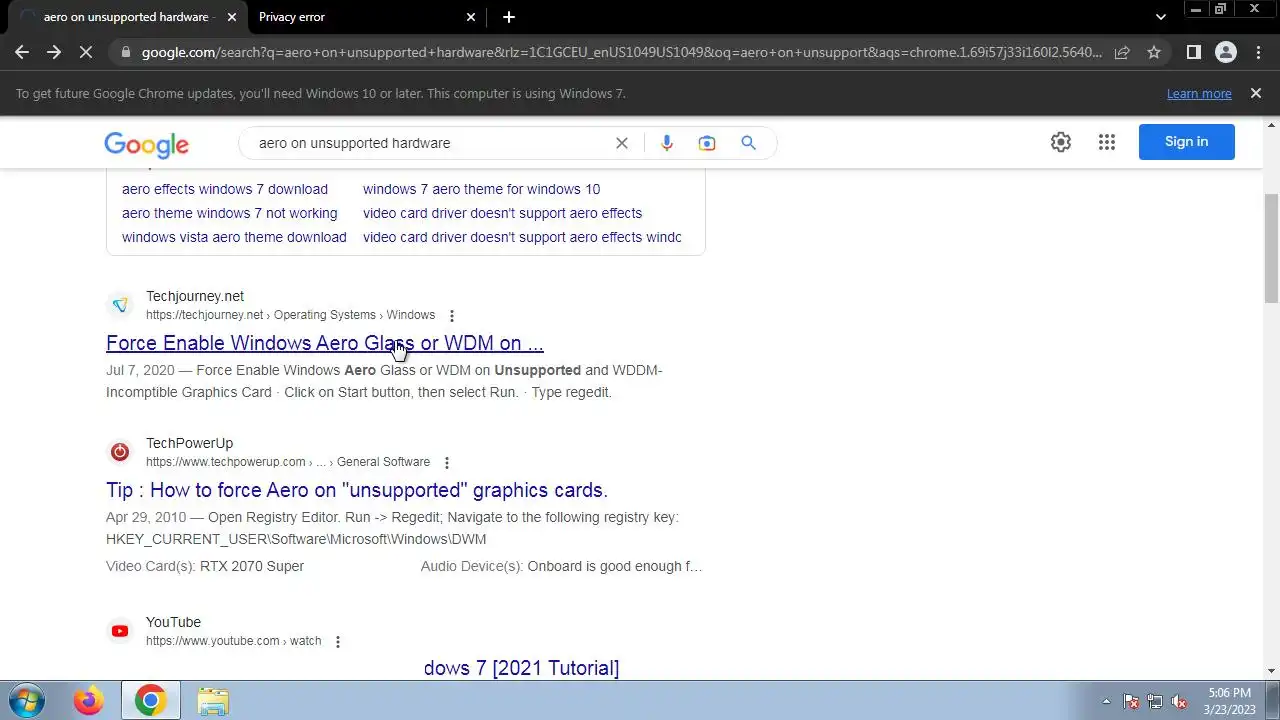1280x720 pixels.
Task: Close the 'aero on unsupported hardware' tab
Action: point(232,17)
